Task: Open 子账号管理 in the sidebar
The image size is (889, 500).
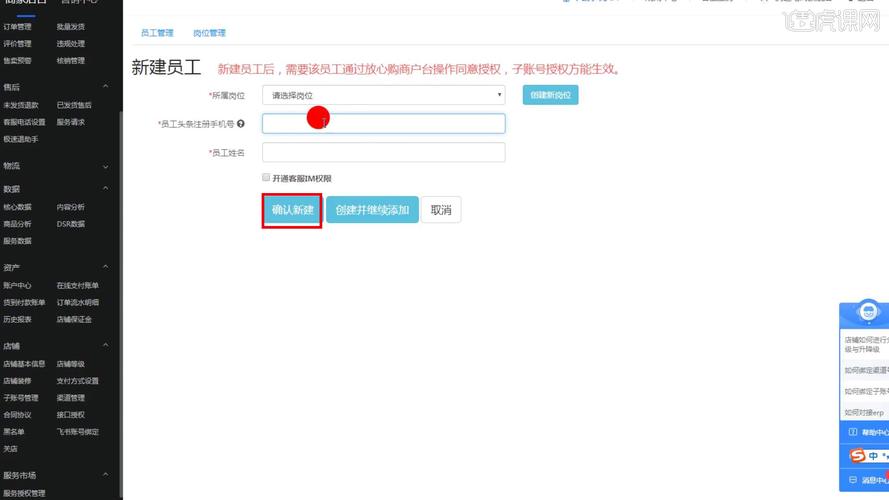Action: tap(21, 398)
